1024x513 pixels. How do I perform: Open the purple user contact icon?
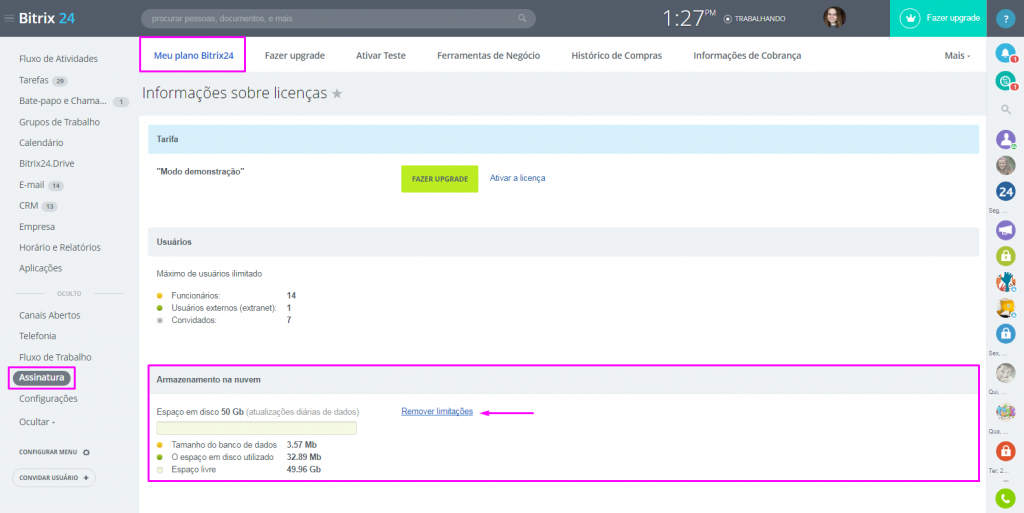tap(1006, 140)
